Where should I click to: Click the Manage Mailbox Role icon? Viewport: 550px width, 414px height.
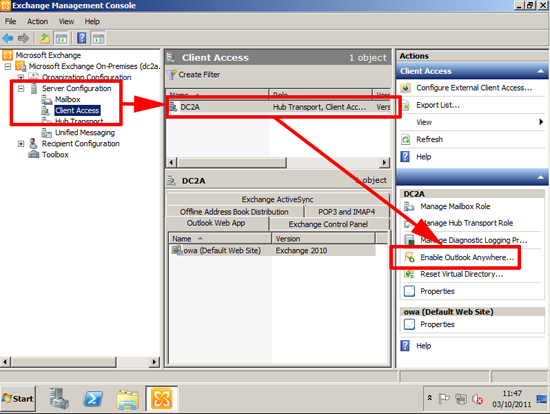coord(409,206)
